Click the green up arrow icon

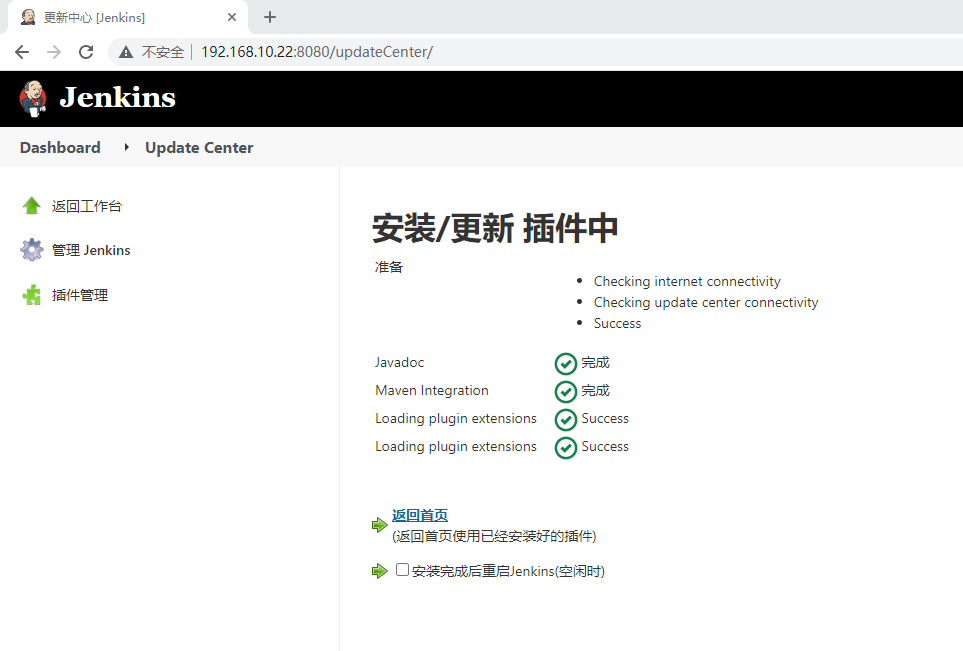tap(32, 206)
